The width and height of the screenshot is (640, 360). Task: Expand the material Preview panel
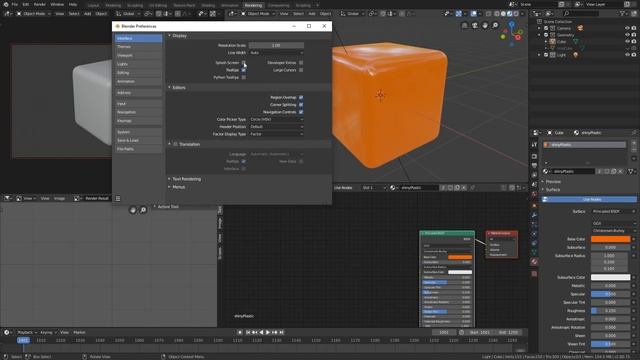[553, 182]
